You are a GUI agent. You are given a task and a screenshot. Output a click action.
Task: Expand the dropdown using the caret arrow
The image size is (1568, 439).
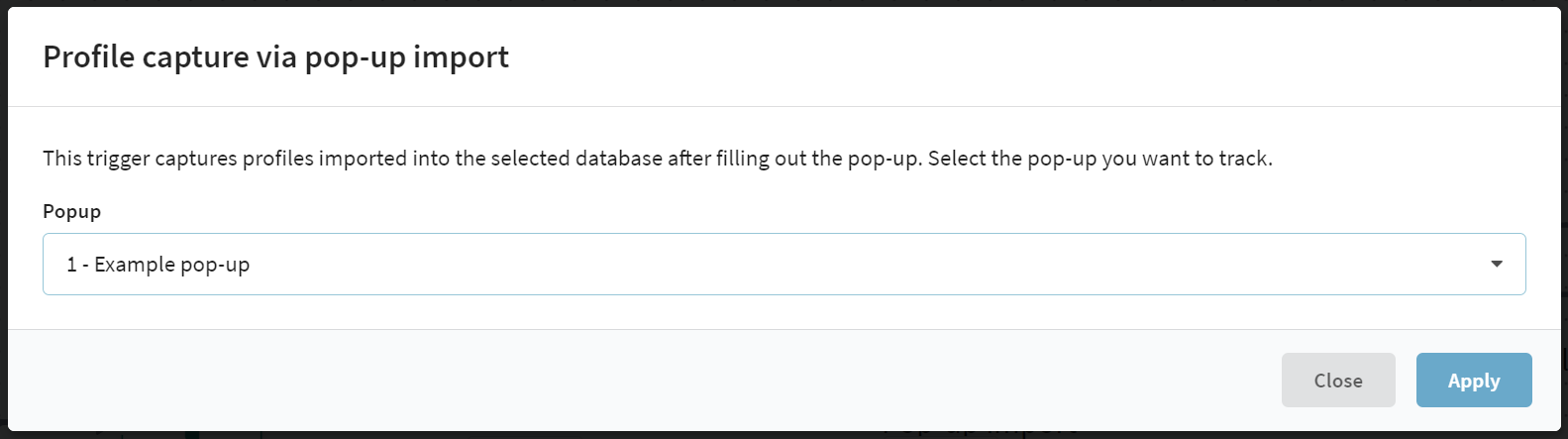pos(1497,265)
